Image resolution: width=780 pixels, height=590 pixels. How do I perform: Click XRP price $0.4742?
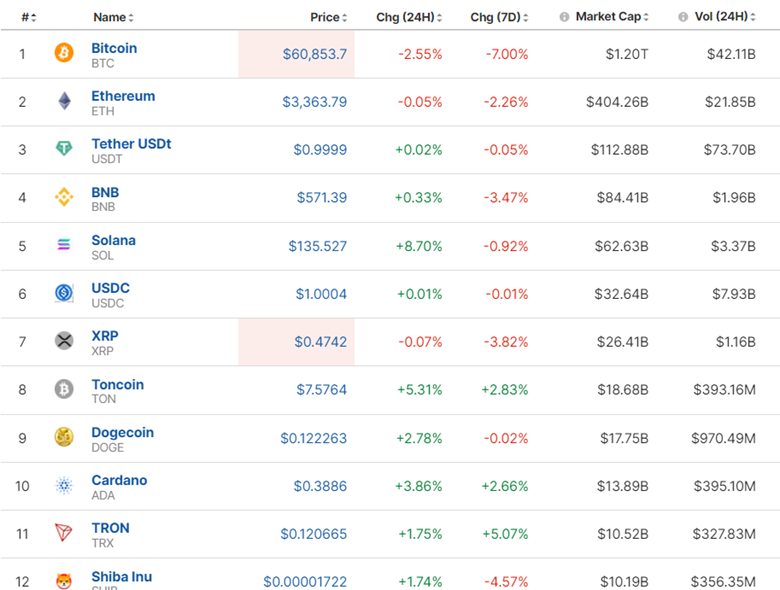click(x=320, y=342)
